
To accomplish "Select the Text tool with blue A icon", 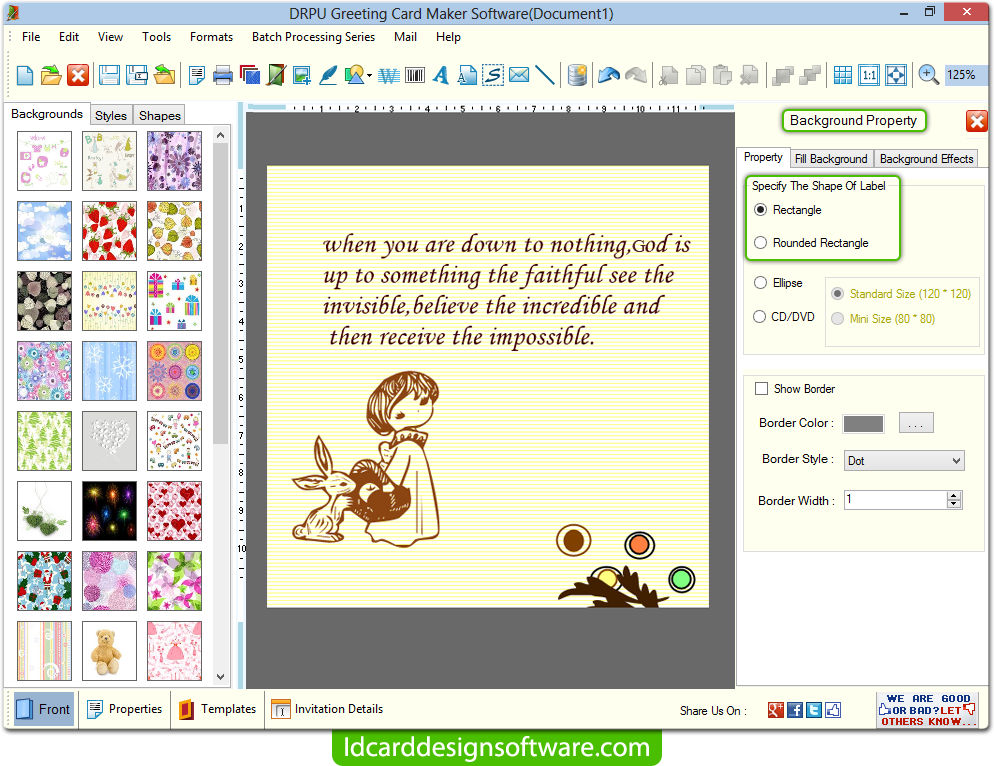I will pos(440,74).
